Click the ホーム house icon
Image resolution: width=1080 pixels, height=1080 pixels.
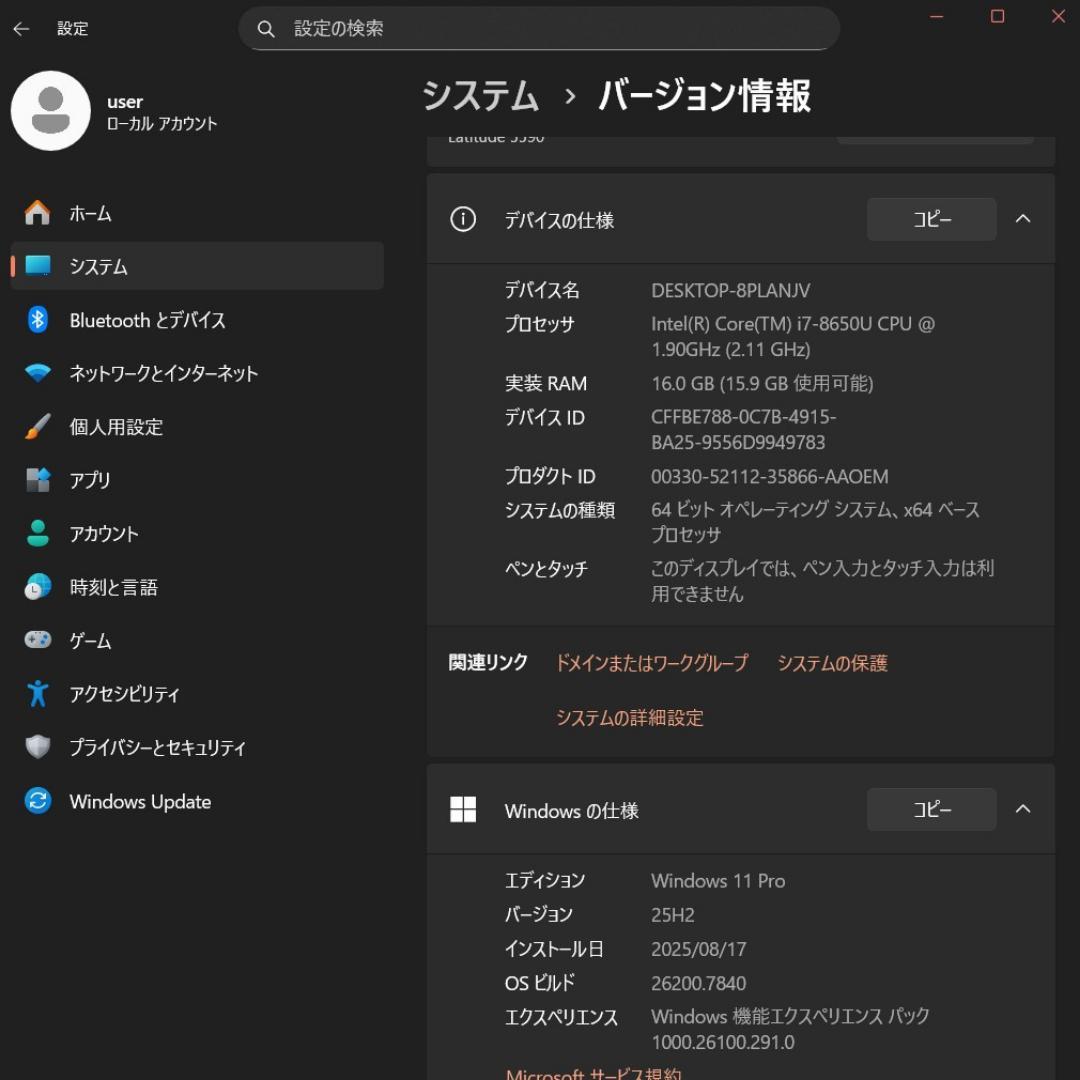pos(37,213)
